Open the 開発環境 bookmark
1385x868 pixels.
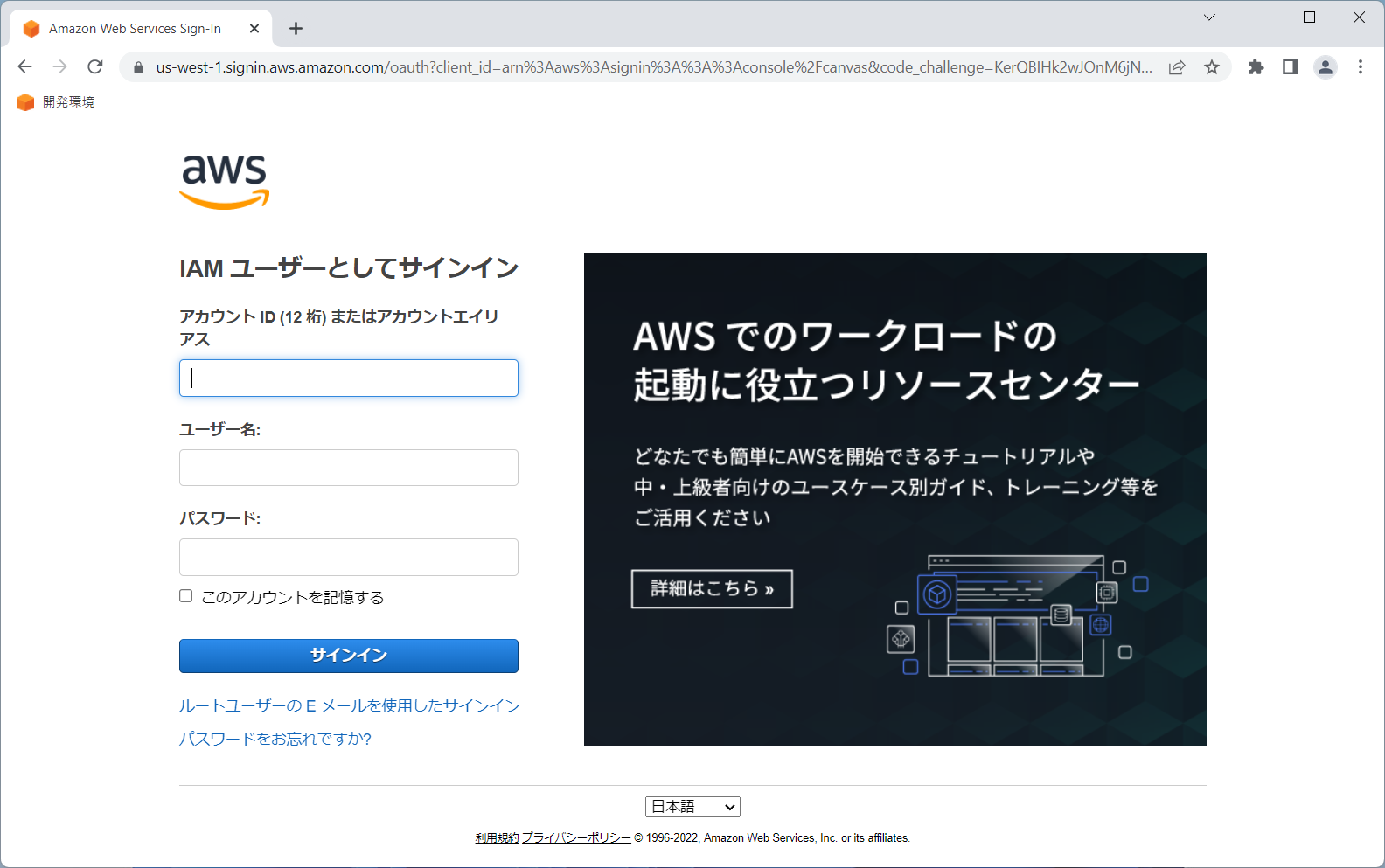pyautogui.click(x=56, y=102)
